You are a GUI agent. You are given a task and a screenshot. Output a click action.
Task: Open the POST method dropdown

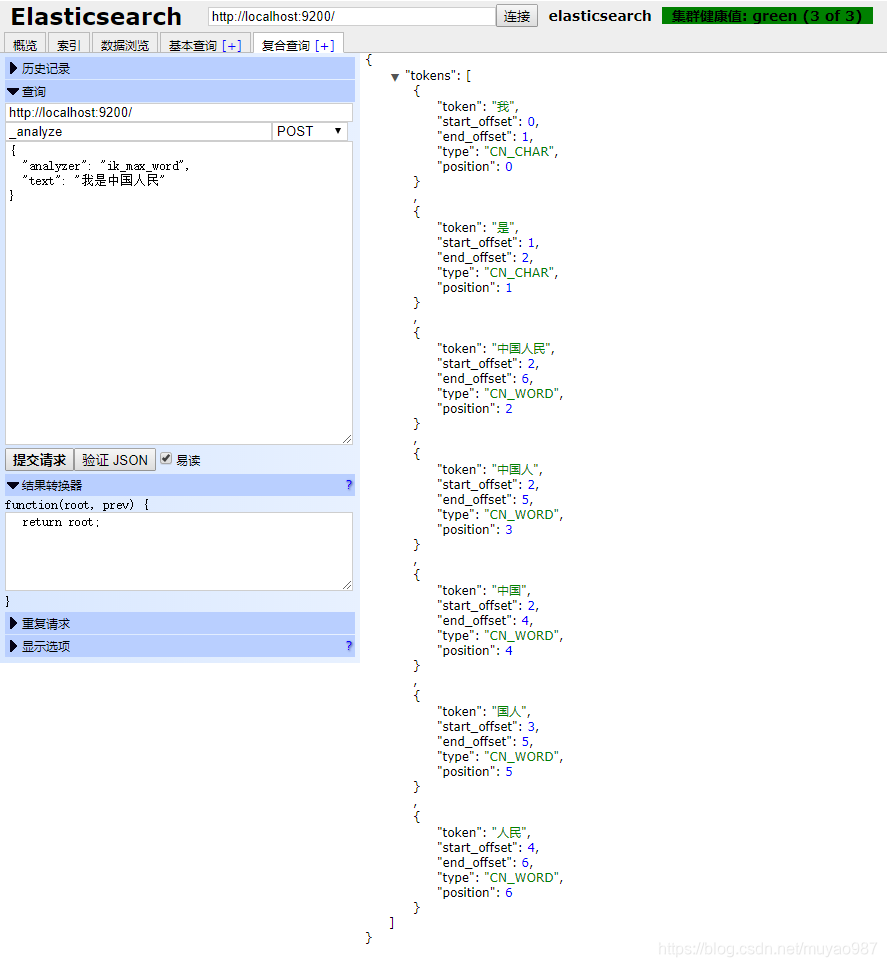pos(310,131)
